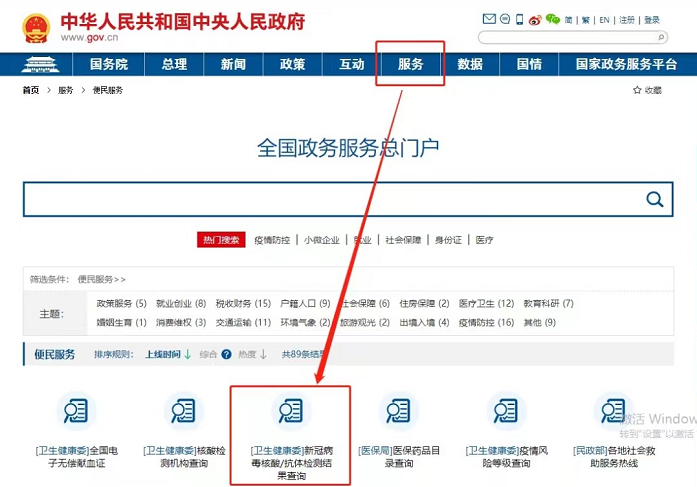This screenshot has height=487, width=697.
Task: Sort results by 上线时间
Action: 163,354
